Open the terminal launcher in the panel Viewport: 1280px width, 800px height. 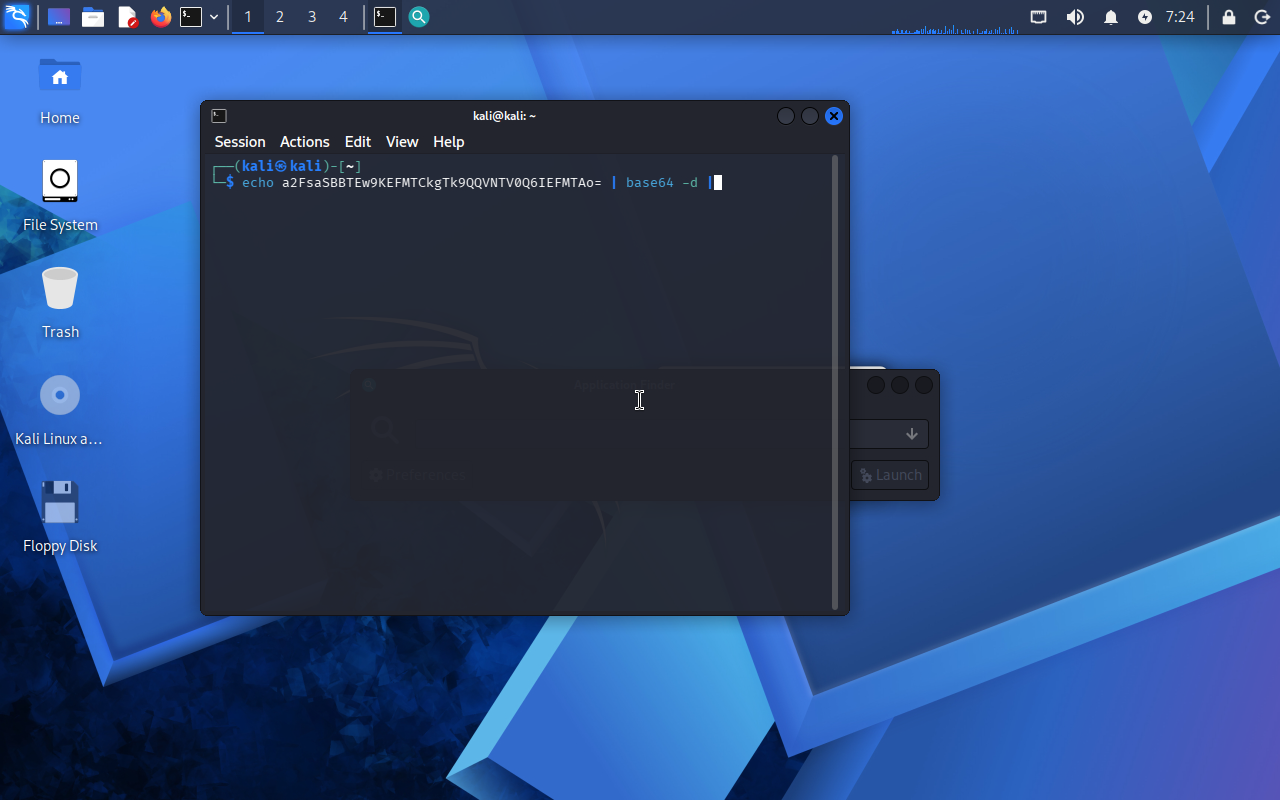tap(191, 17)
